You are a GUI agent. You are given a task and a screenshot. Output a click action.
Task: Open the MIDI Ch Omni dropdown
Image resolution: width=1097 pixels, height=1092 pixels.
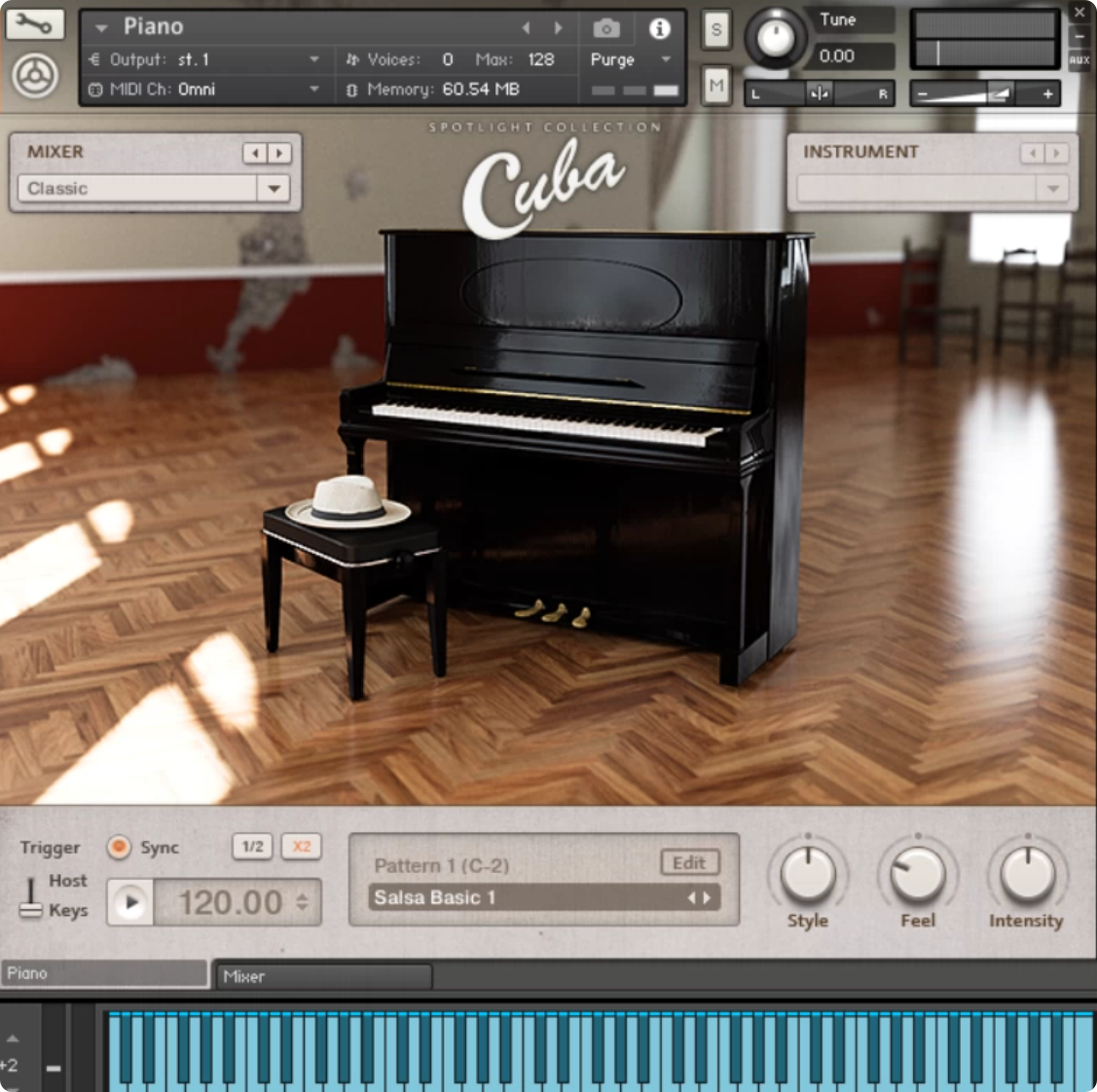(x=314, y=90)
